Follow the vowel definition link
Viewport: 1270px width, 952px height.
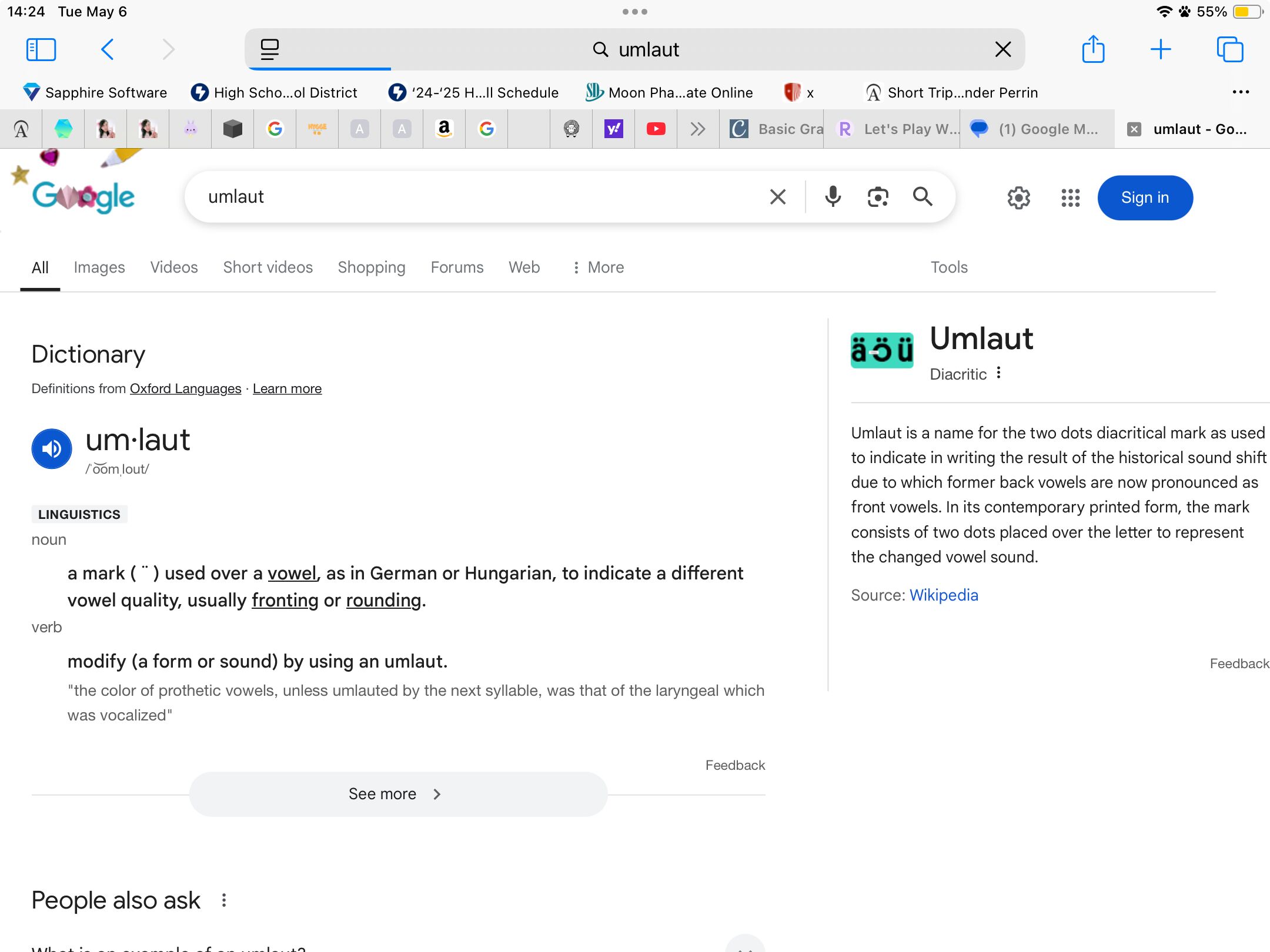pyautogui.click(x=293, y=573)
